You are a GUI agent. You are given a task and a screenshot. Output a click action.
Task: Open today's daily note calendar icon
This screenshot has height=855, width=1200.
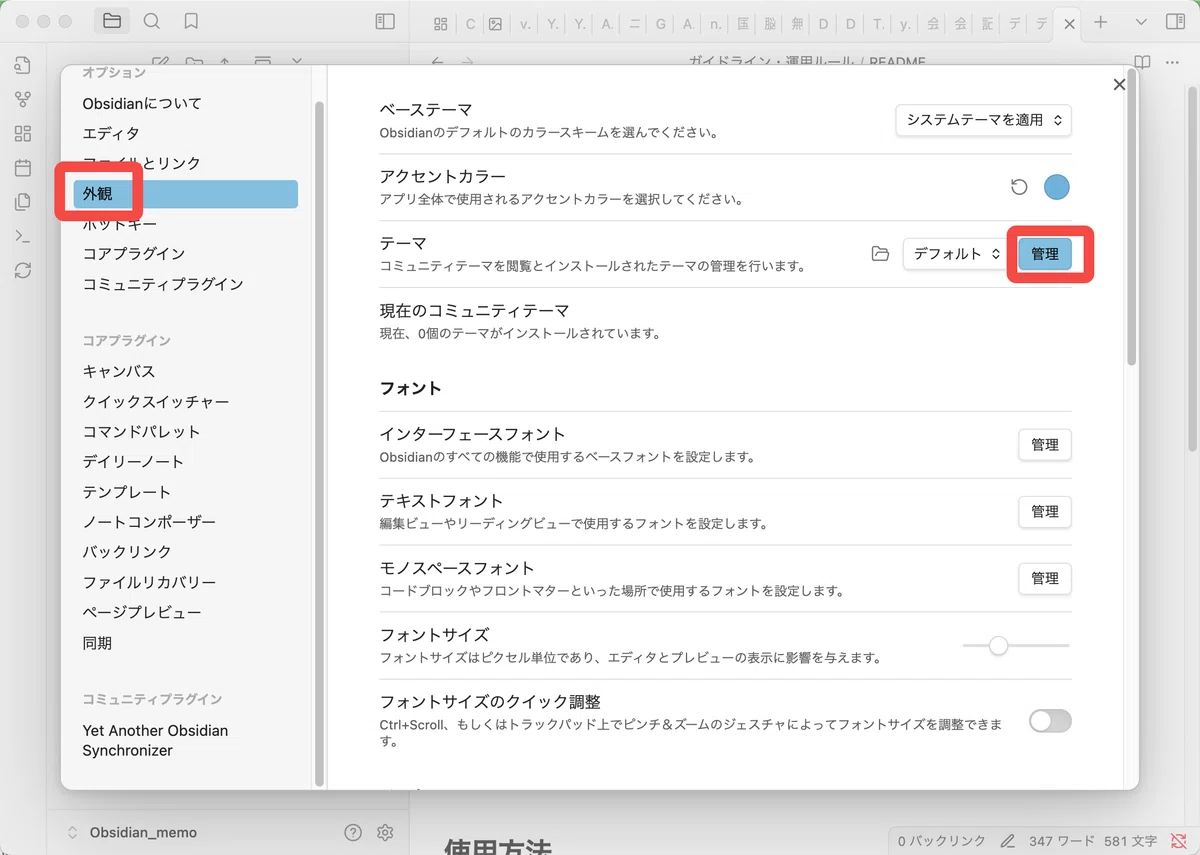tap(23, 168)
